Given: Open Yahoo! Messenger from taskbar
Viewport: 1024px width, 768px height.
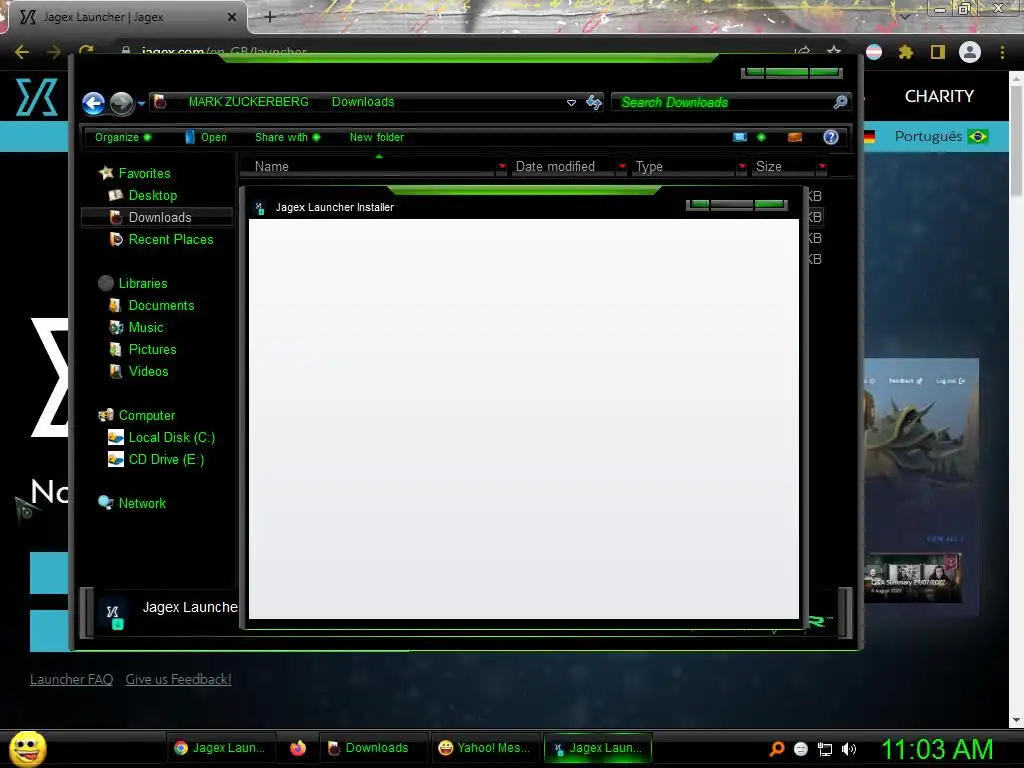Looking at the screenshot, I should point(484,748).
